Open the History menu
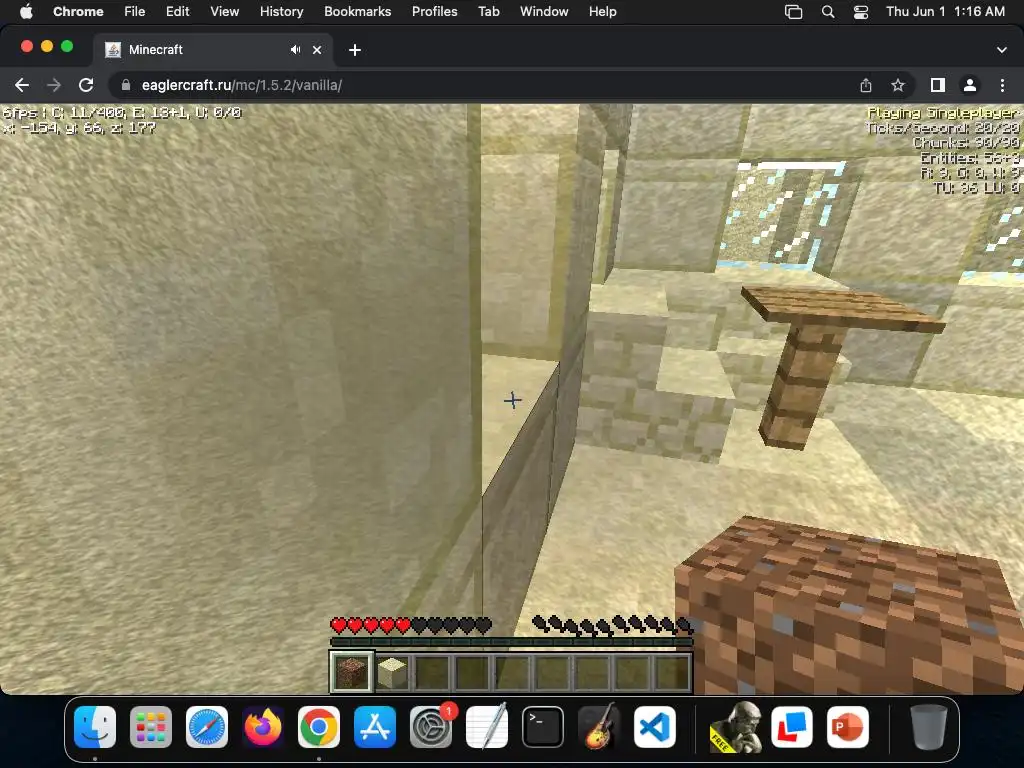Screen dimensions: 1024x768 coord(281,11)
